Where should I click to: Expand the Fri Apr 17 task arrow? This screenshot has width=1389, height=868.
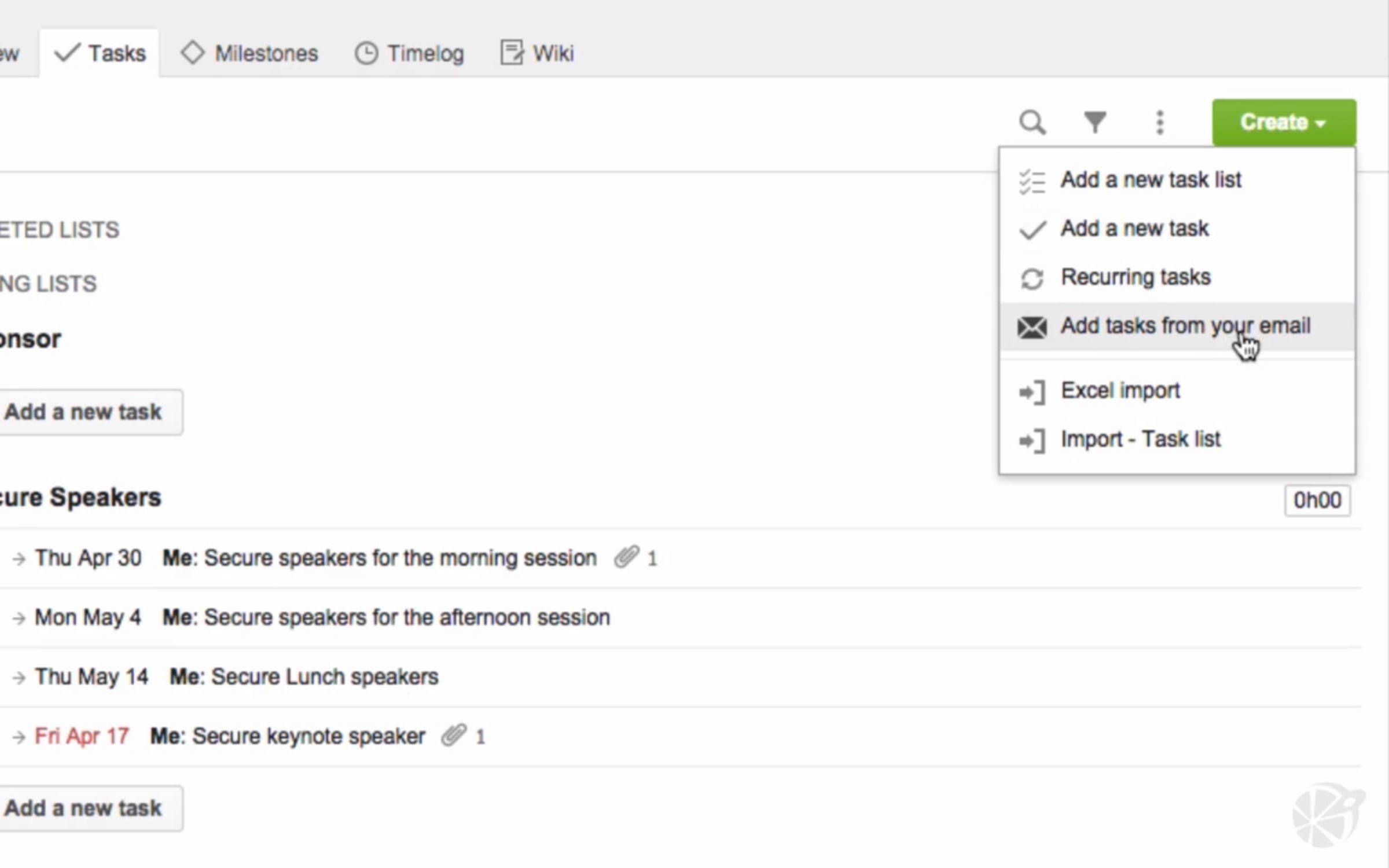point(19,737)
